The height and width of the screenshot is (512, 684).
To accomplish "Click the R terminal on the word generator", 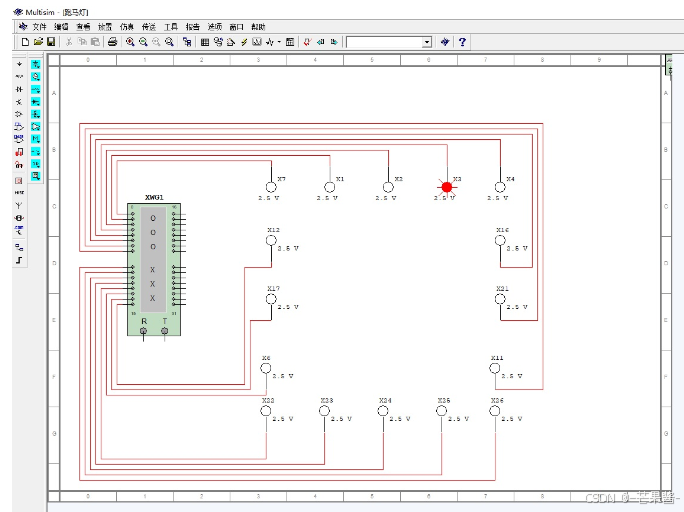I will click(144, 331).
